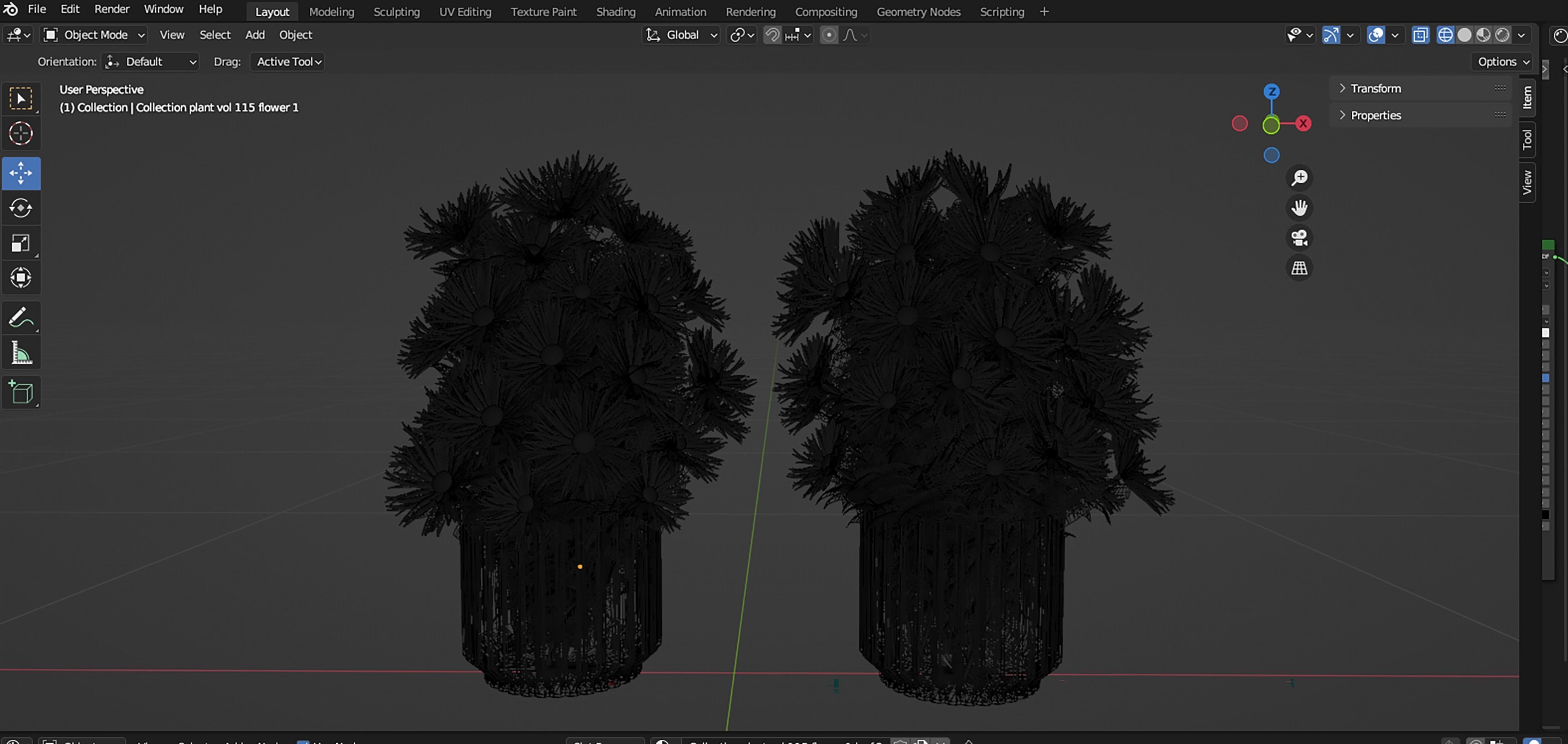Open the viewport Select menu
1568x744 pixels.
pyautogui.click(x=215, y=35)
